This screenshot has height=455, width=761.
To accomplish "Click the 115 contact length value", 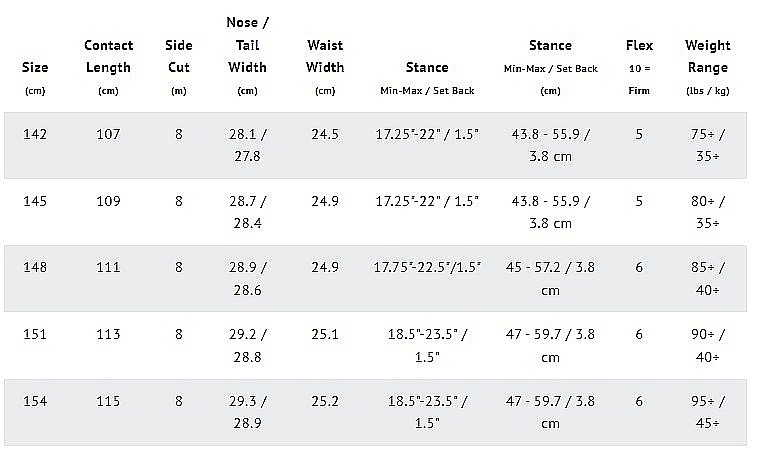I will (x=108, y=401).
